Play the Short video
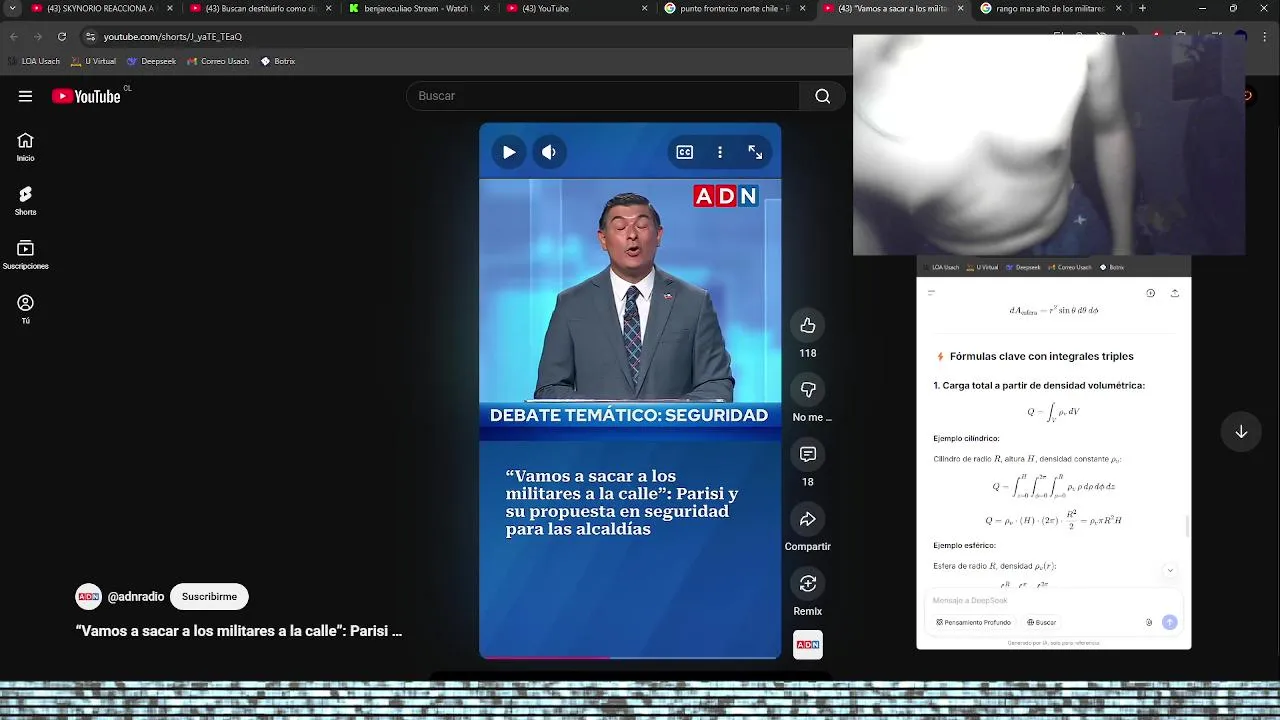1280x720 pixels. pyautogui.click(x=509, y=152)
